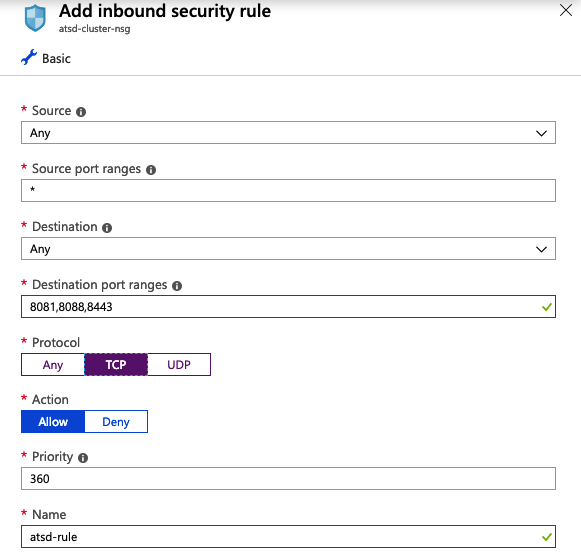This screenshot has width=581, height=559.
Task: Click the Destination port ranges info icon
Action: click(177, 286)
